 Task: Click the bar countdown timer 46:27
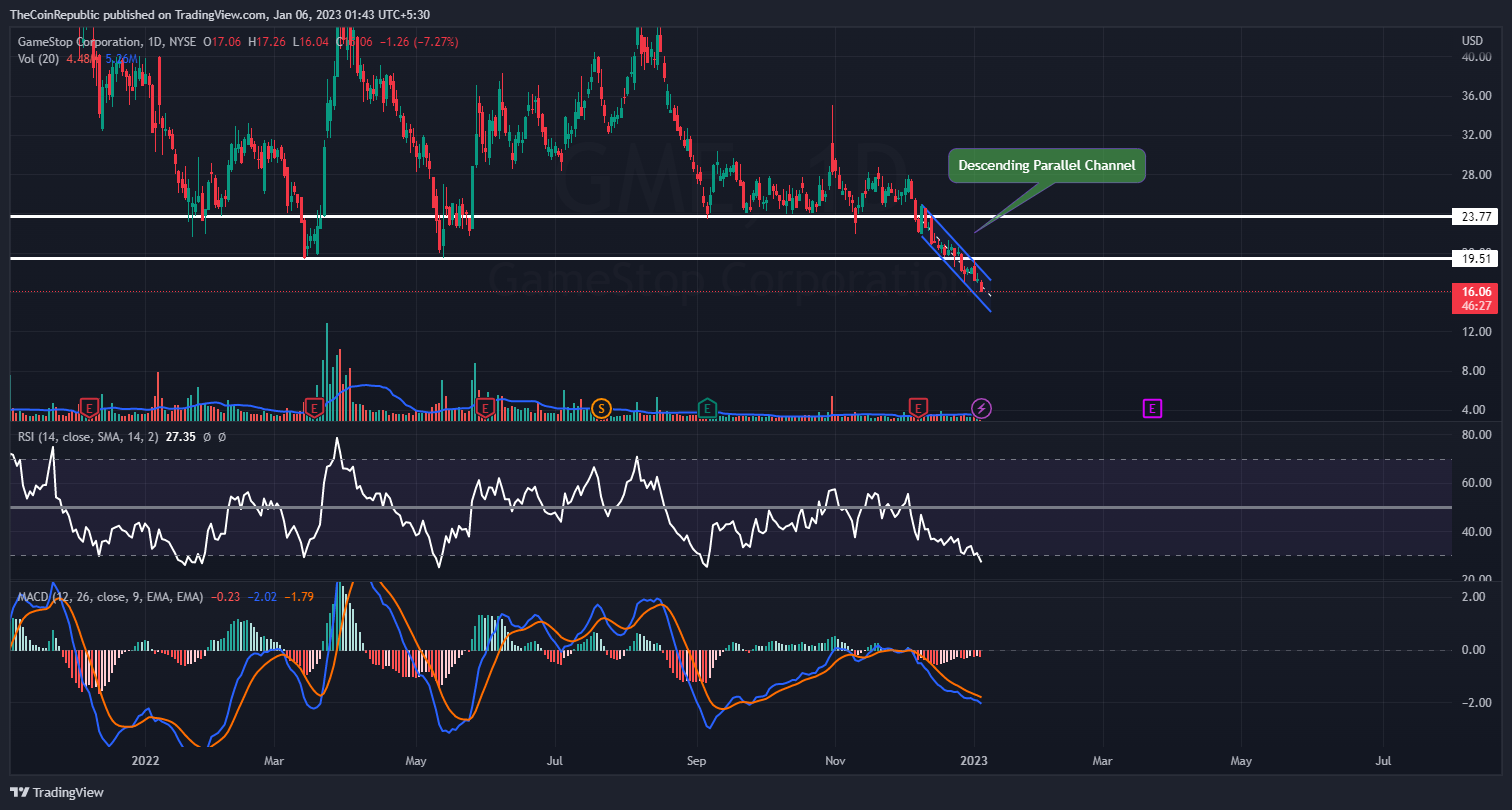[x=1476, y=306]
